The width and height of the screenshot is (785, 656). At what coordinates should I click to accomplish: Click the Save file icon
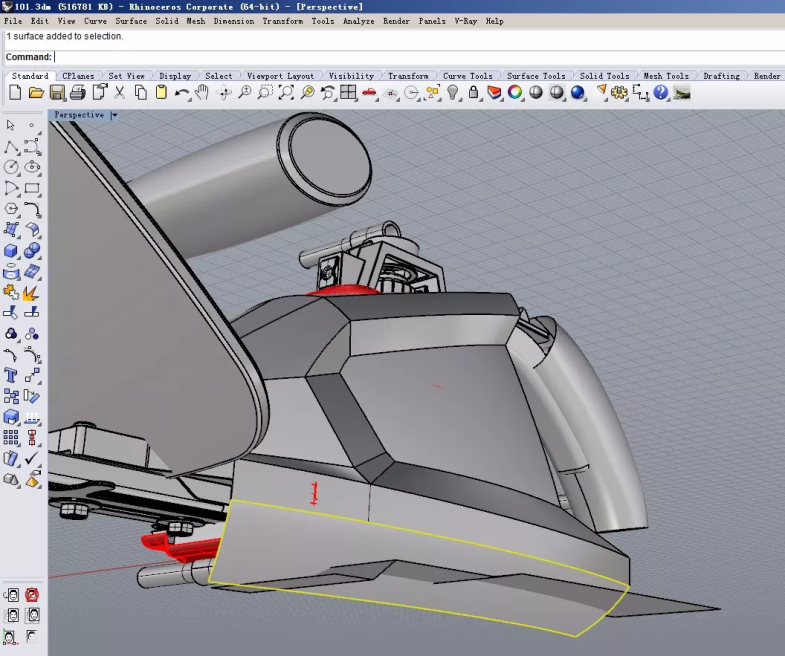57,93
